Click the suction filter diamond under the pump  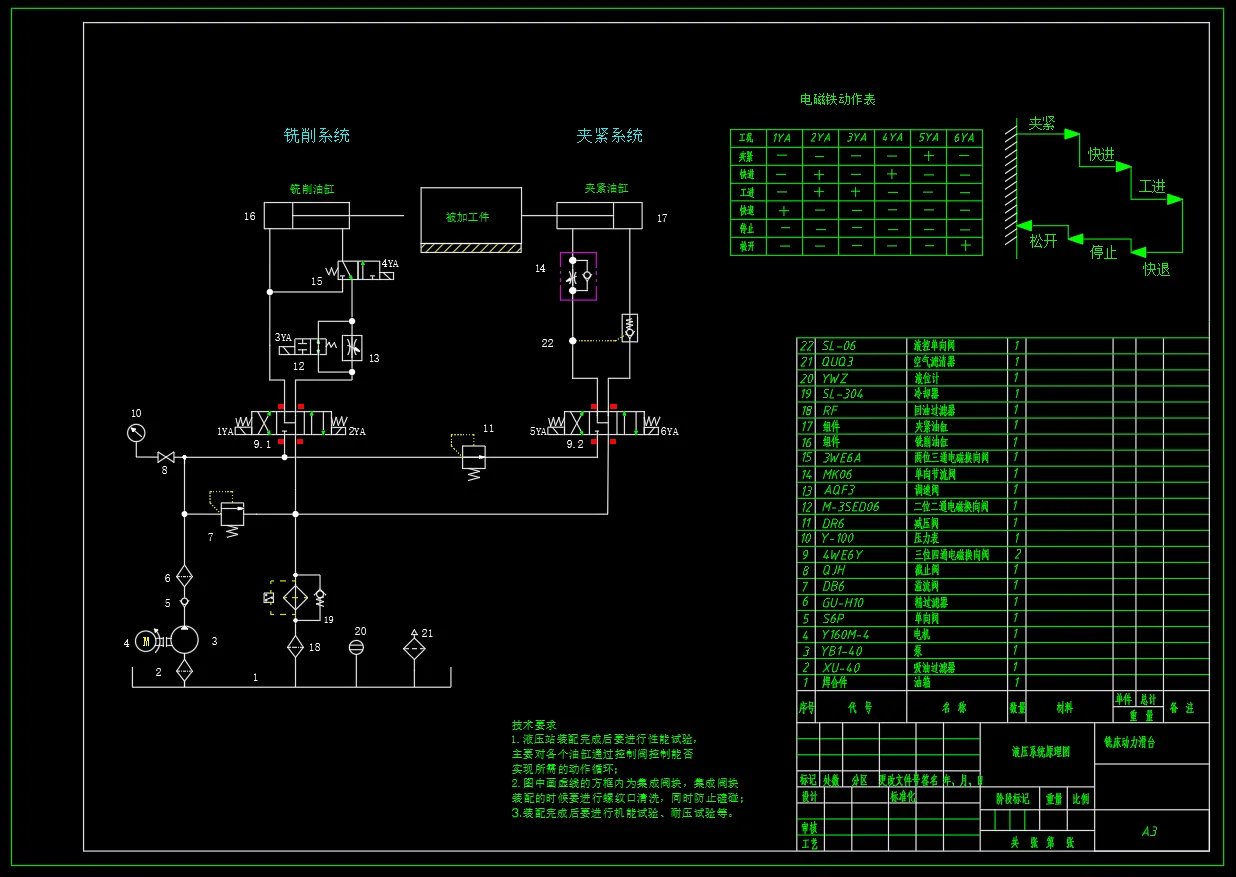point(184,671)
